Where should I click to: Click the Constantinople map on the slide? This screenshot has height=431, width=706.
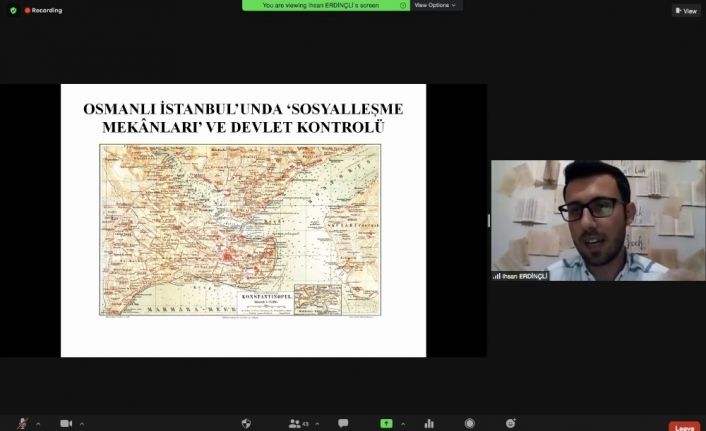(240, 230)
